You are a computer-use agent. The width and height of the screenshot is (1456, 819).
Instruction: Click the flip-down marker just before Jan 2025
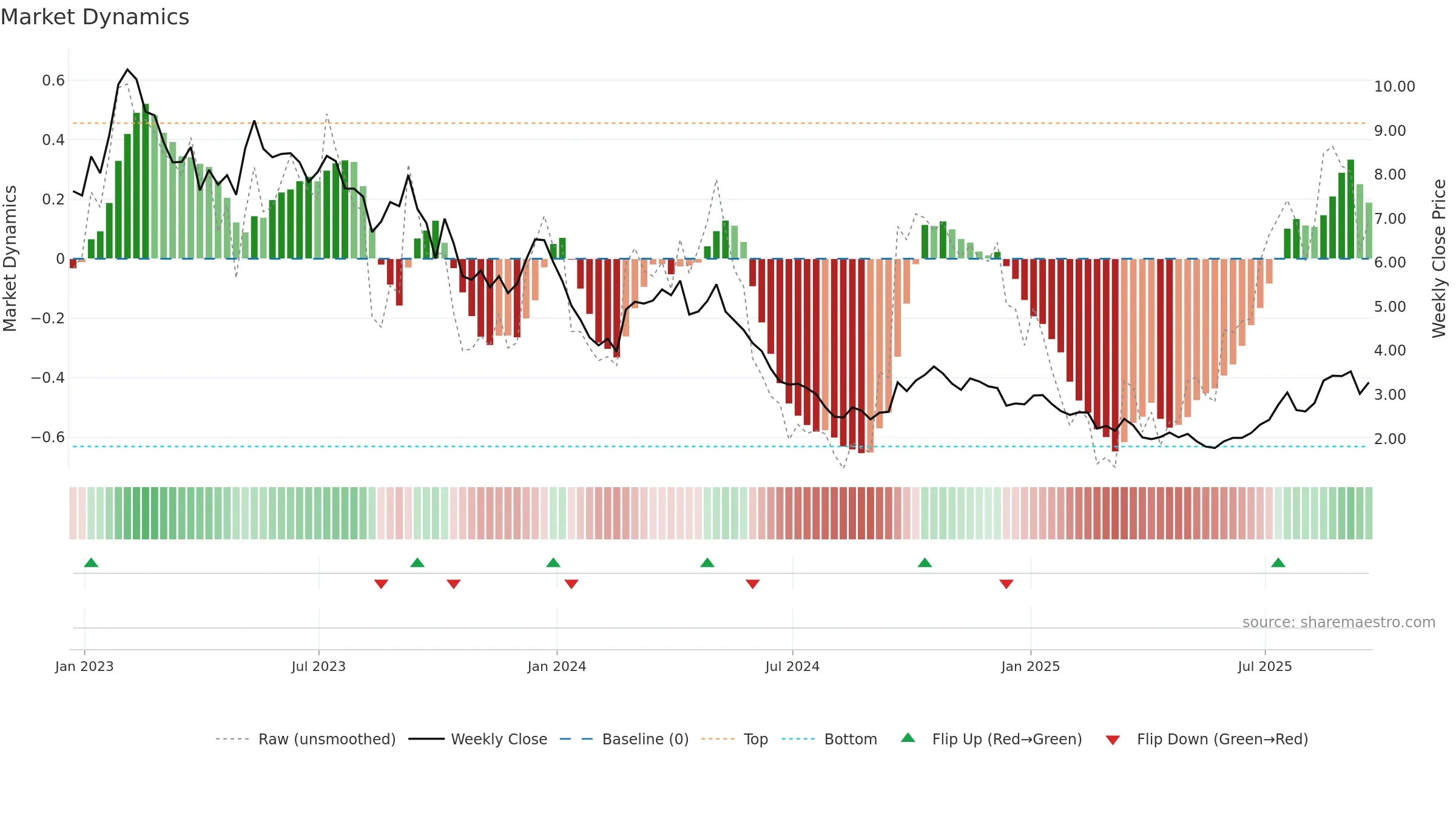tap(1006, 584)
